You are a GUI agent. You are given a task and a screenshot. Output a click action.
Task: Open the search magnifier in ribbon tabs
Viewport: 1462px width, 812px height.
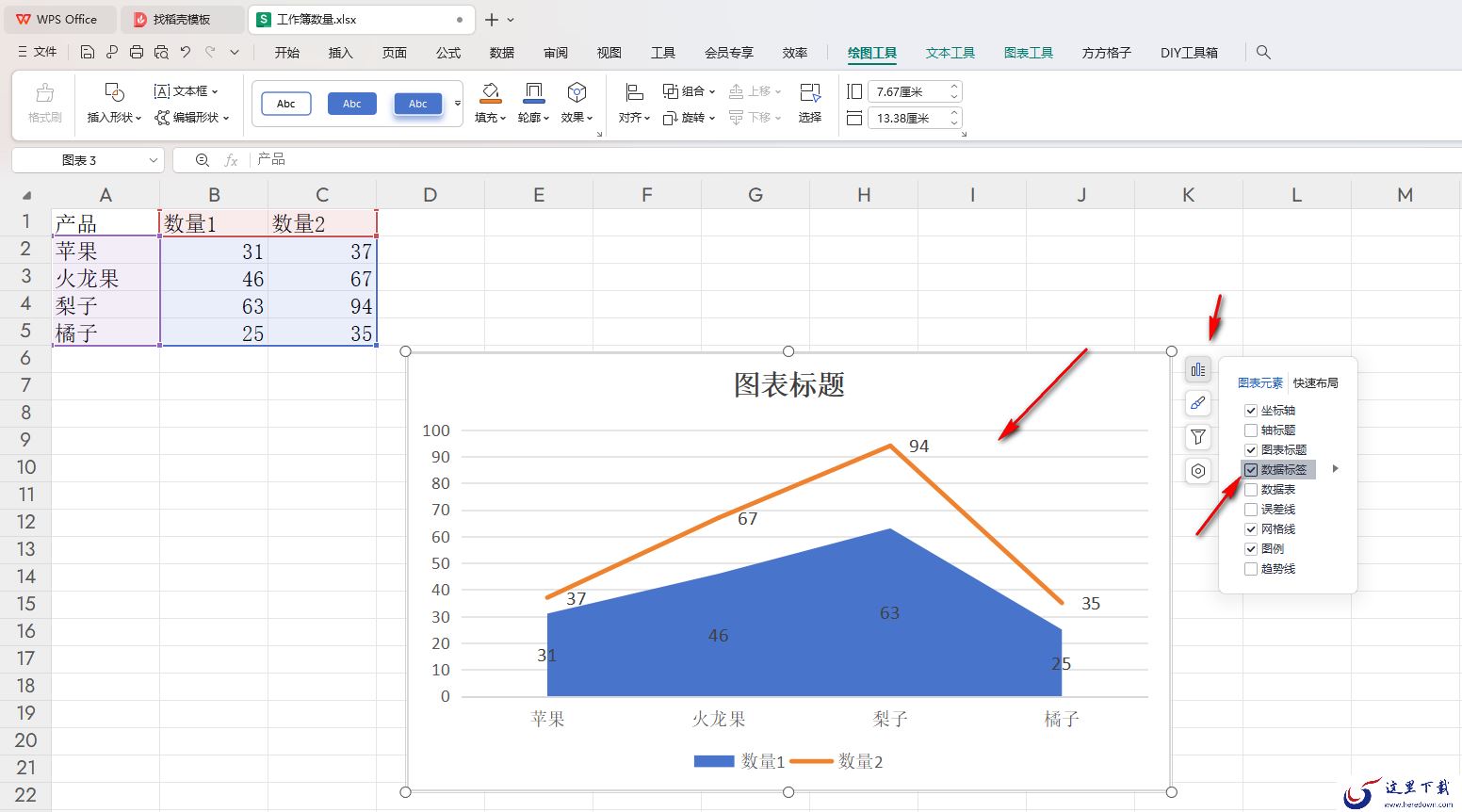[x=1264, y=53]
